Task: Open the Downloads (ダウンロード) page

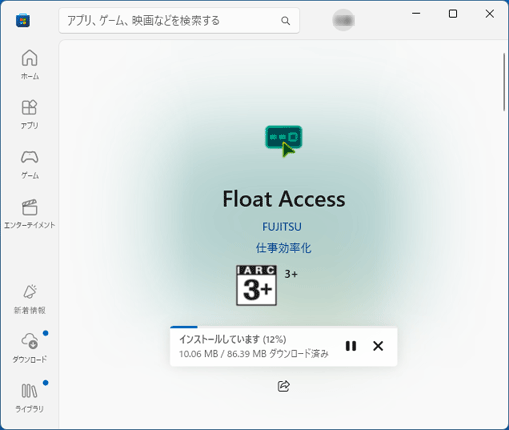Action: click(30, 348)
